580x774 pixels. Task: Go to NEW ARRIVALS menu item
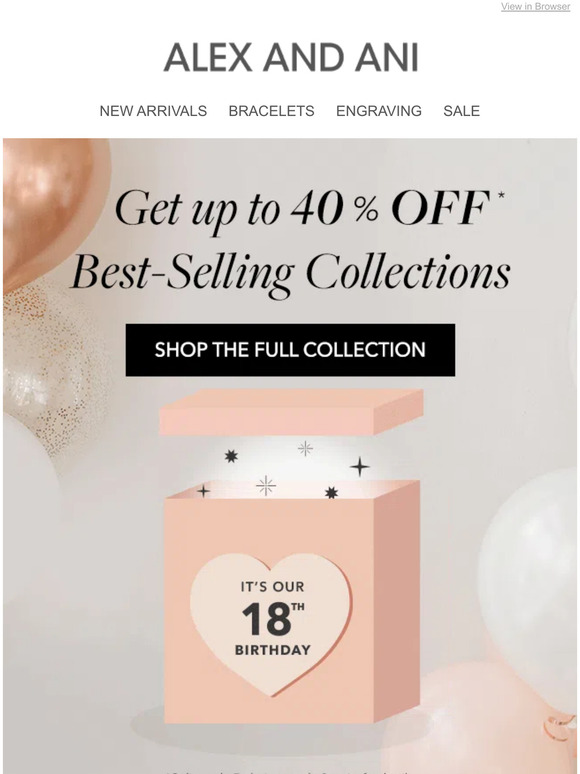point(153,111)
